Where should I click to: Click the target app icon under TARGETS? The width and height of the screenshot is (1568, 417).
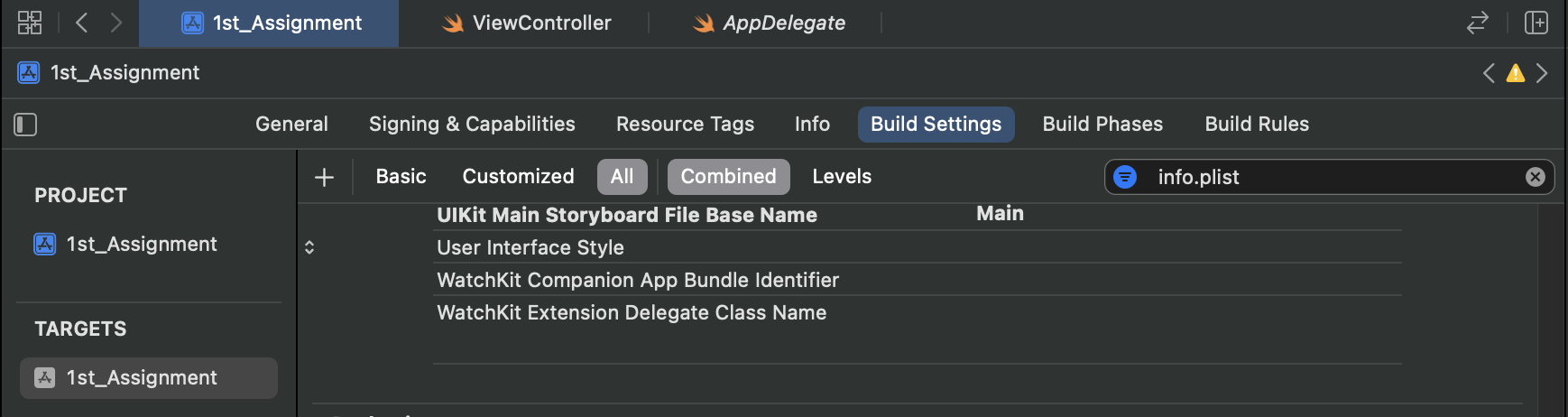(45, 378)
